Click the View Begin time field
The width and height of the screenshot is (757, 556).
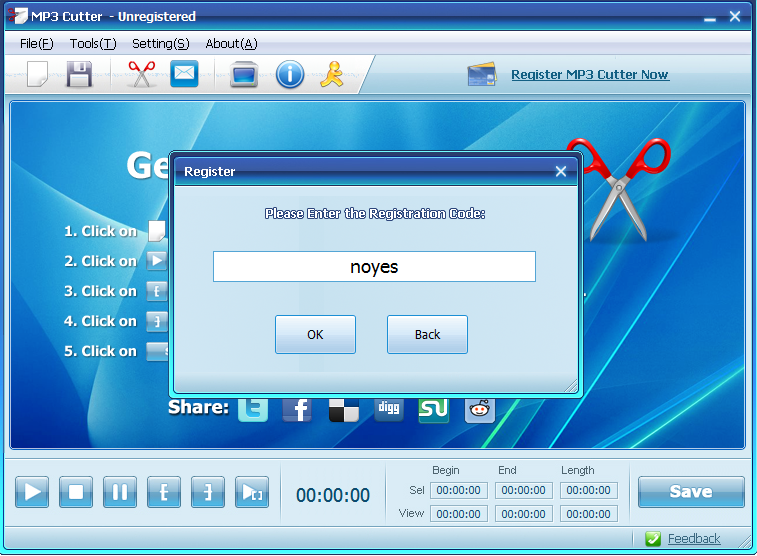(459, 514)
